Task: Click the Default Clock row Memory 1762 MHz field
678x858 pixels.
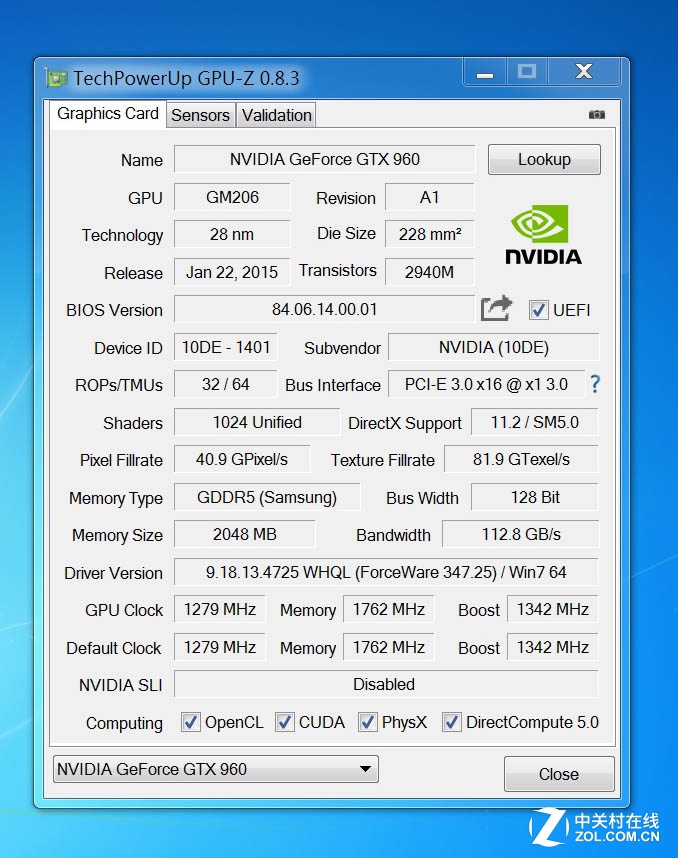Action: (x=389, y=647)
